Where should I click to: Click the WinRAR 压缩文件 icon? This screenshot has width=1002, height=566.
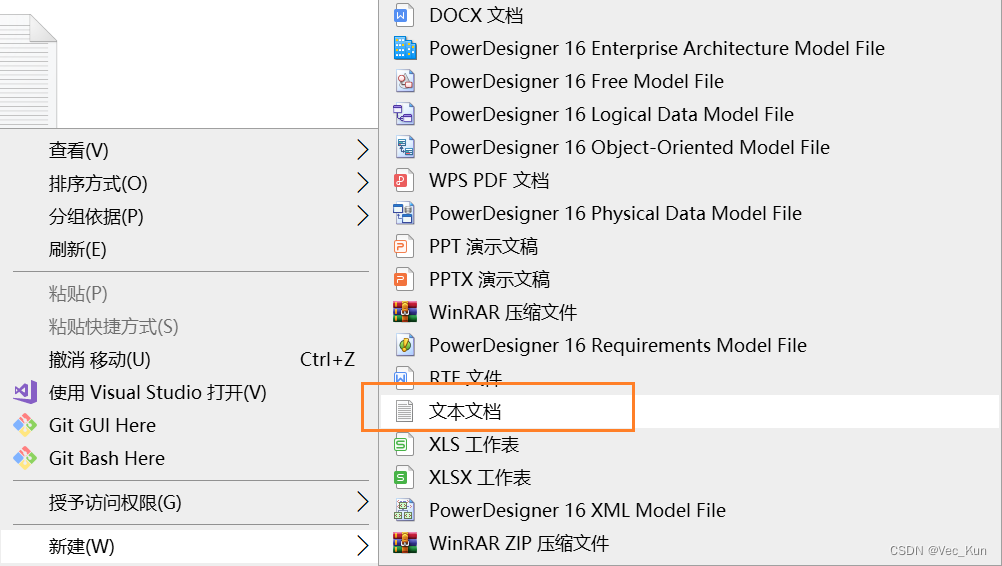click(405, 312)
